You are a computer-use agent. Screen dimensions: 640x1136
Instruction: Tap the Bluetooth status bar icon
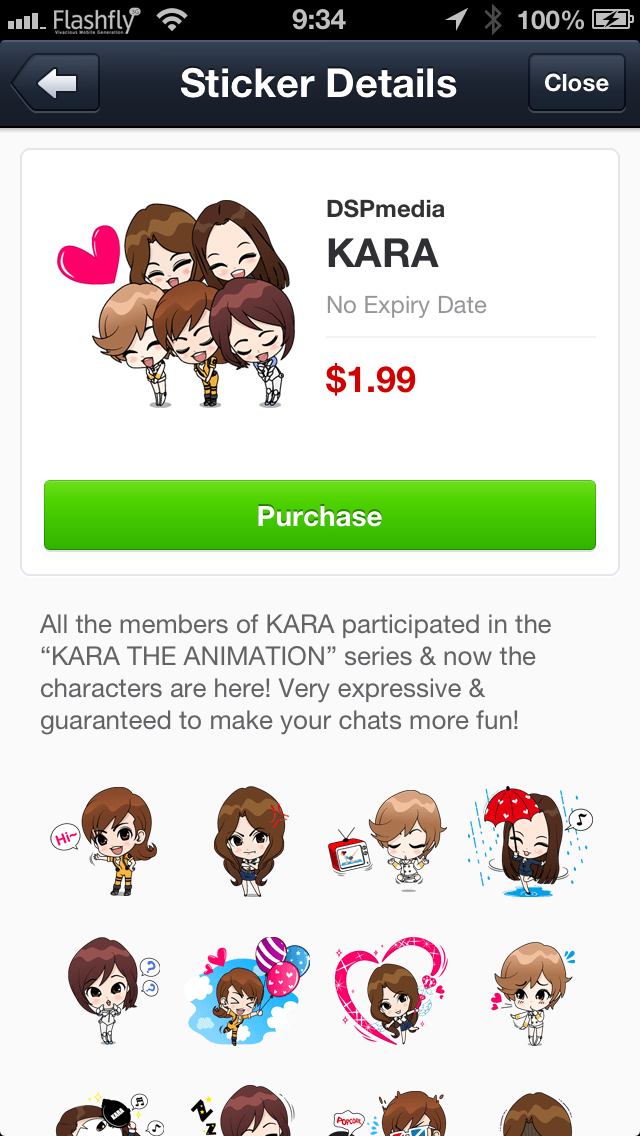pyautogui.click(x=493, y=20)
